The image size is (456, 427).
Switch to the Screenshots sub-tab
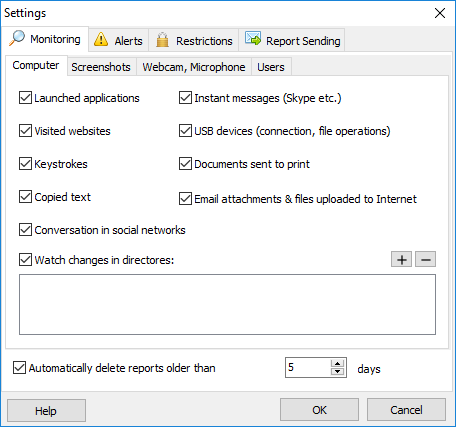click(101, 67)
